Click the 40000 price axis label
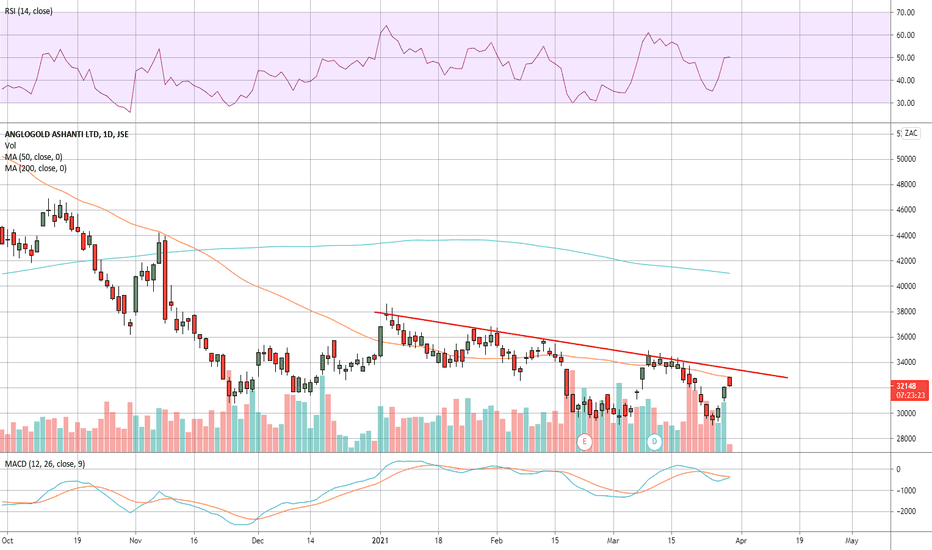The width and height of the screenshot is (932, 550). coord(906,286)
